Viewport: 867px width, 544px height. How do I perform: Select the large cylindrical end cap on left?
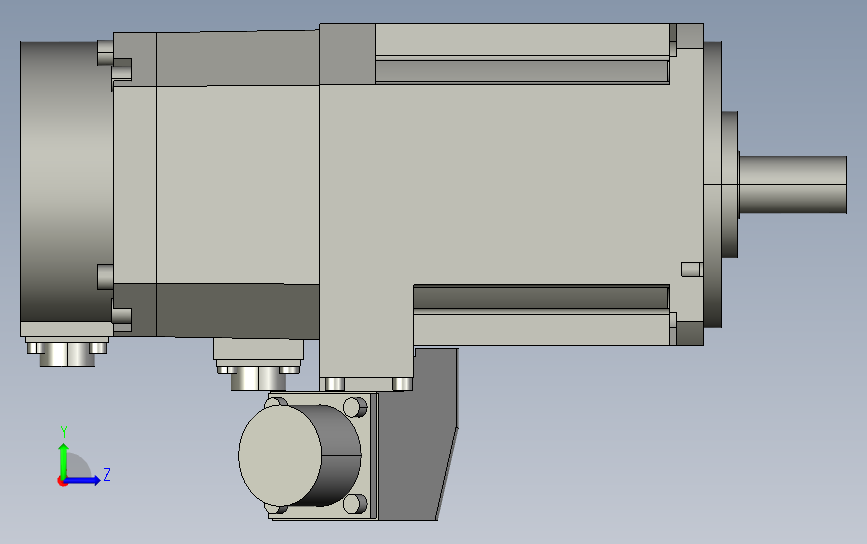(66, 181)
